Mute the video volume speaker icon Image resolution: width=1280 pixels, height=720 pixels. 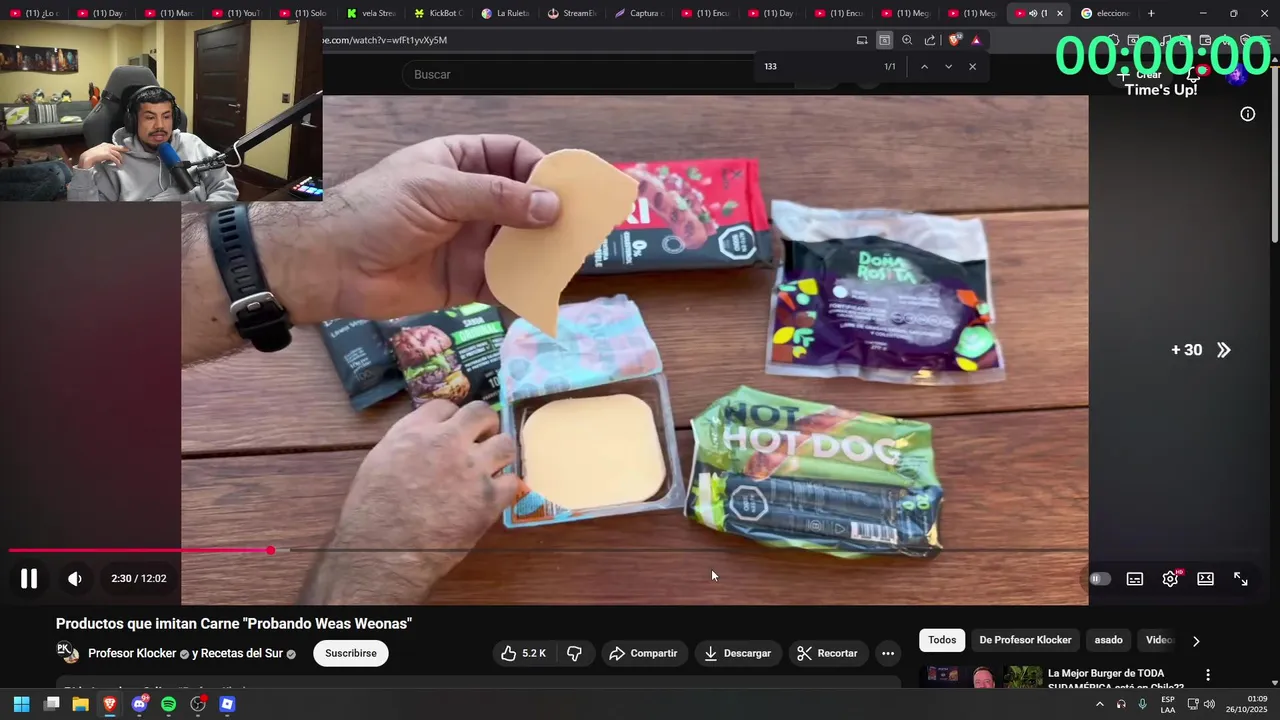pos(75,578)
